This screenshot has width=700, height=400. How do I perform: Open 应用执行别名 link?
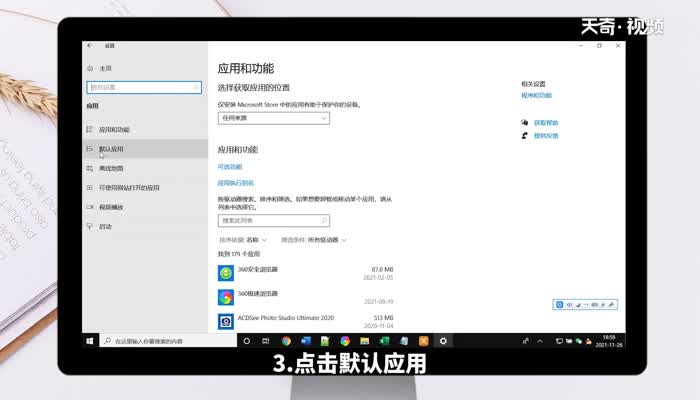(x=236, y=183)
